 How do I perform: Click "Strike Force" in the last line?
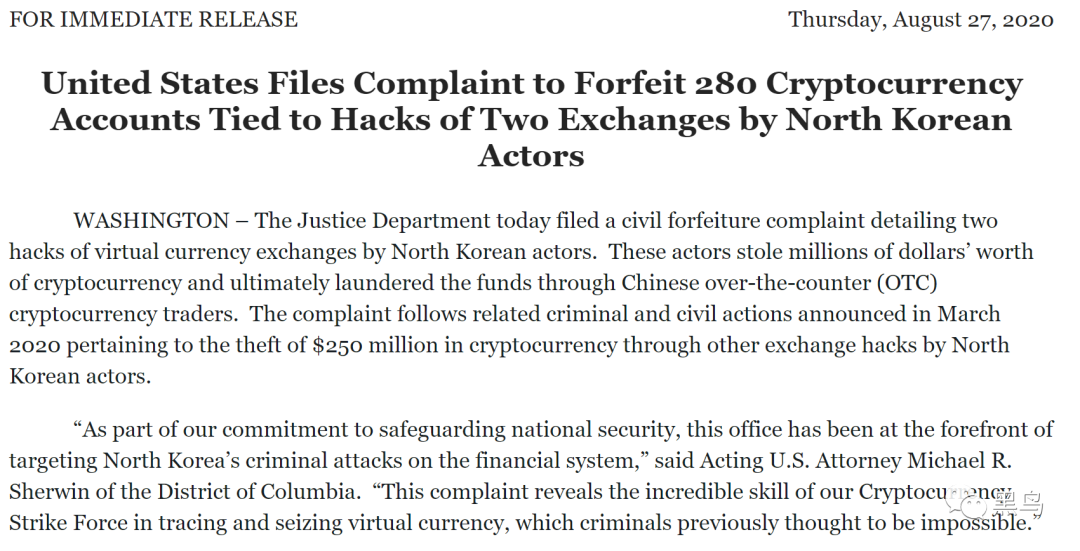(x=68, y=523)
